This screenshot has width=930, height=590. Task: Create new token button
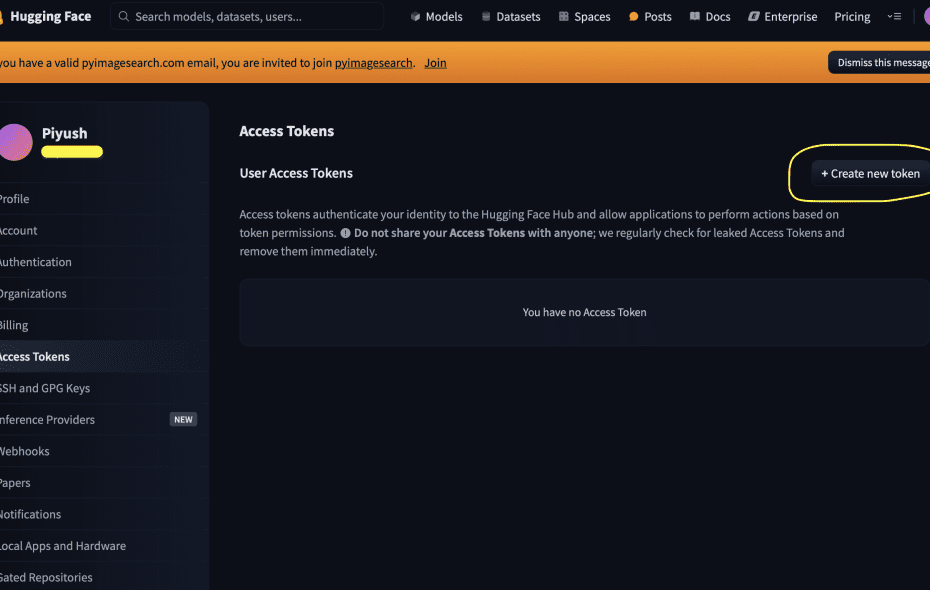[x=870, y=174]
